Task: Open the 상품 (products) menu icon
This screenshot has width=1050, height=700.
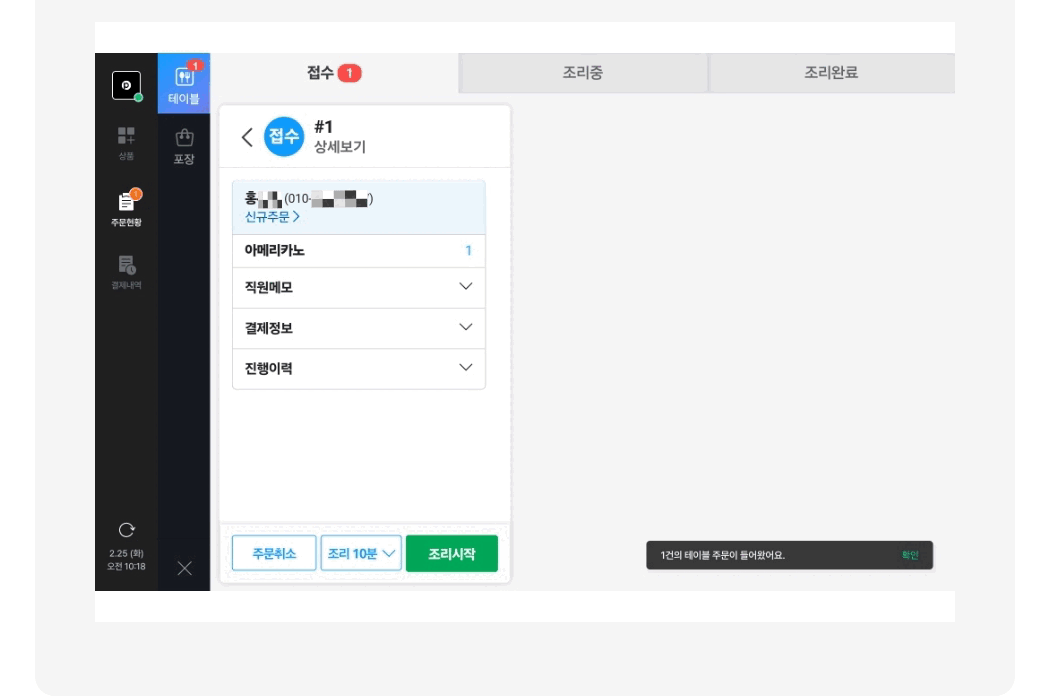Action: point(126,141)
